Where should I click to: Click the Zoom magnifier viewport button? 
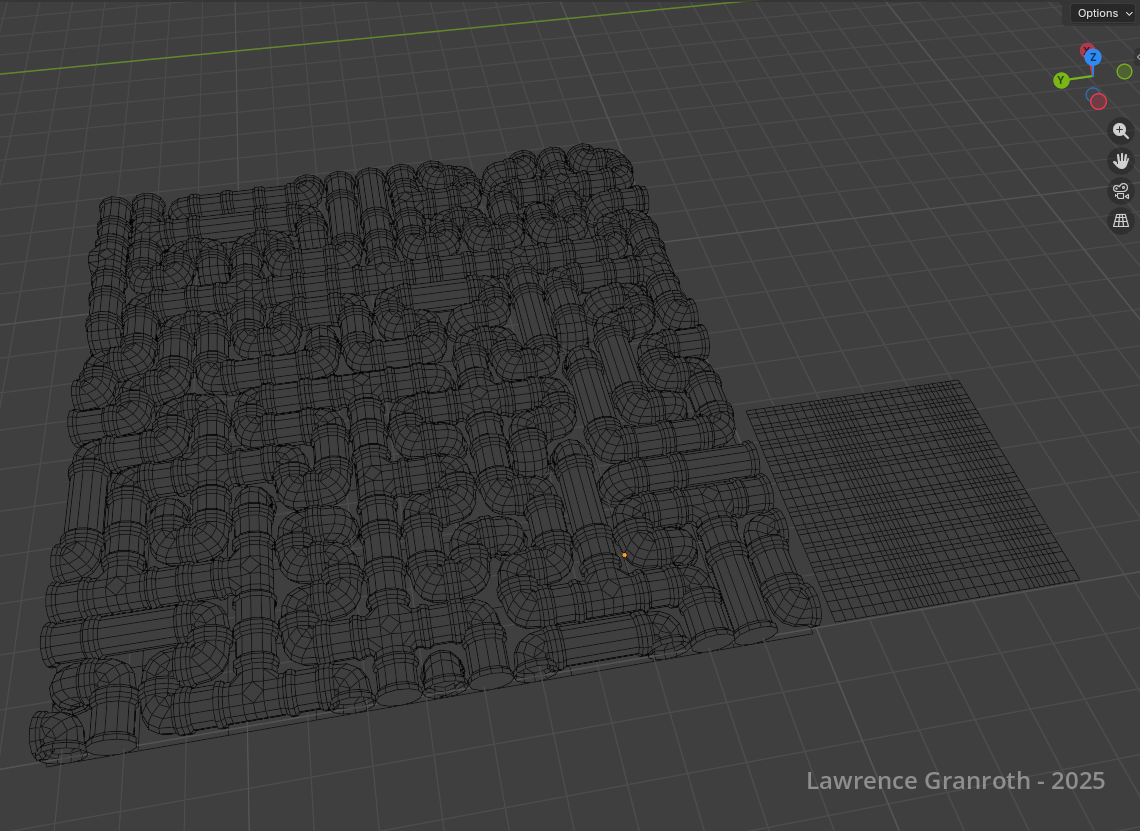1121,131
